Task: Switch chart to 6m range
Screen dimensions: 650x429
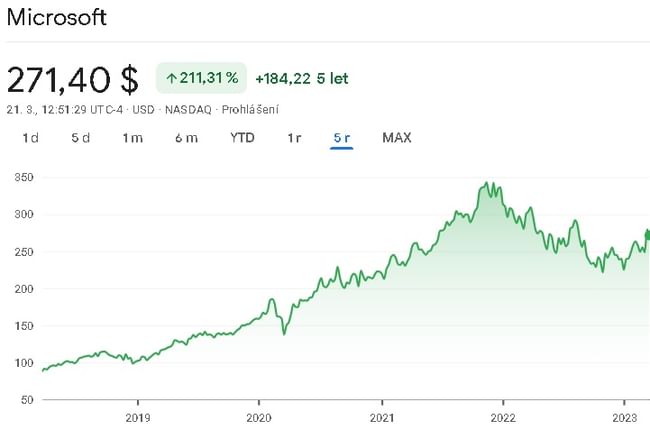Action: (186, 138)
